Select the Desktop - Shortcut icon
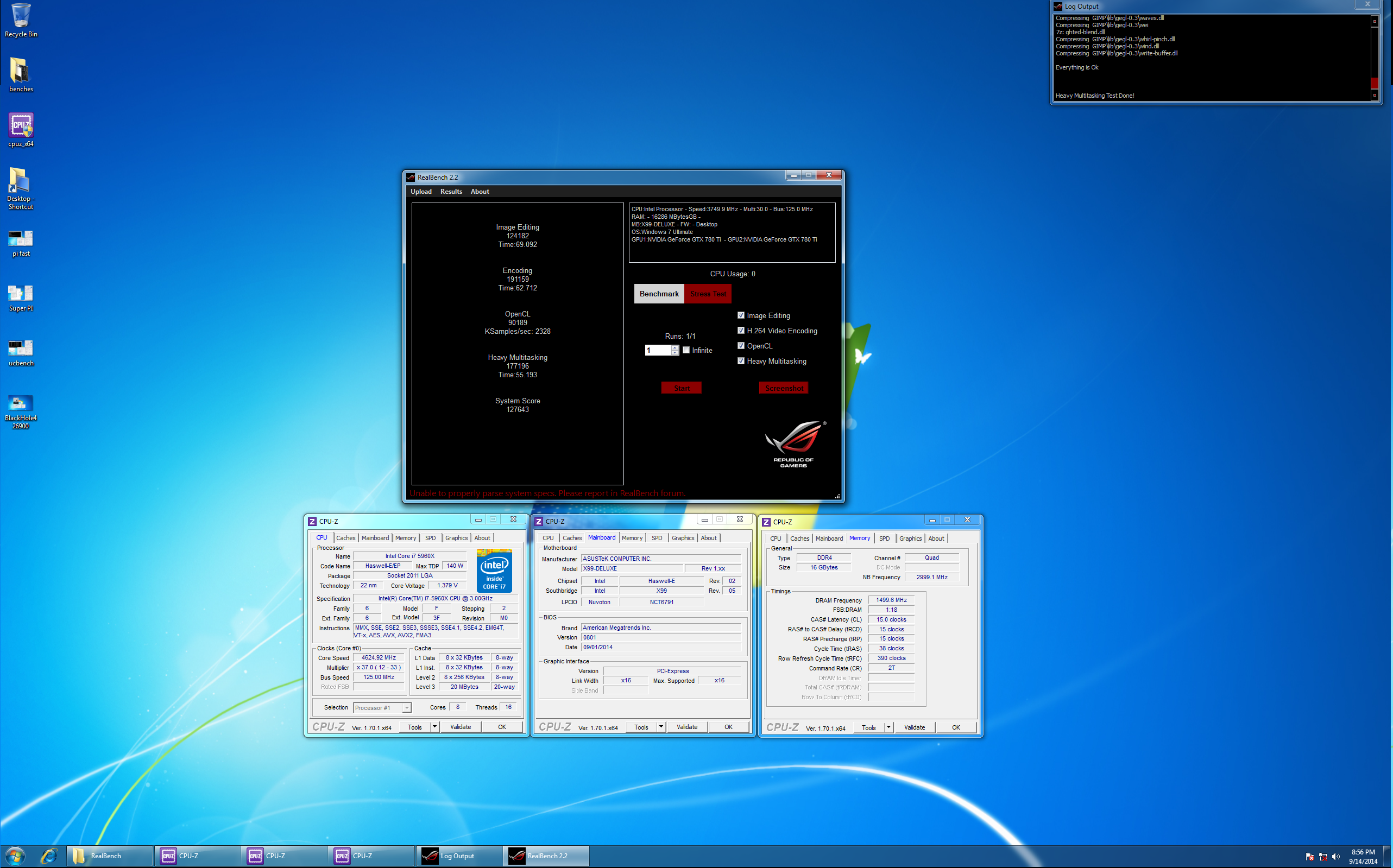 (x=21, y=188)
